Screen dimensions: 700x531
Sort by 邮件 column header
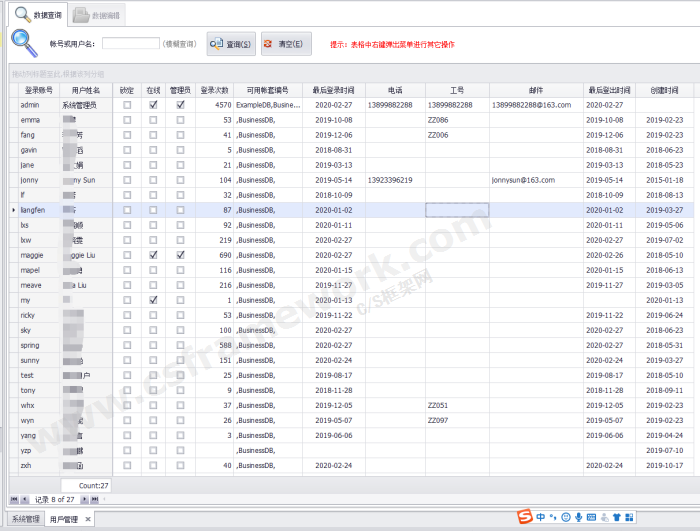click(536, 90)
